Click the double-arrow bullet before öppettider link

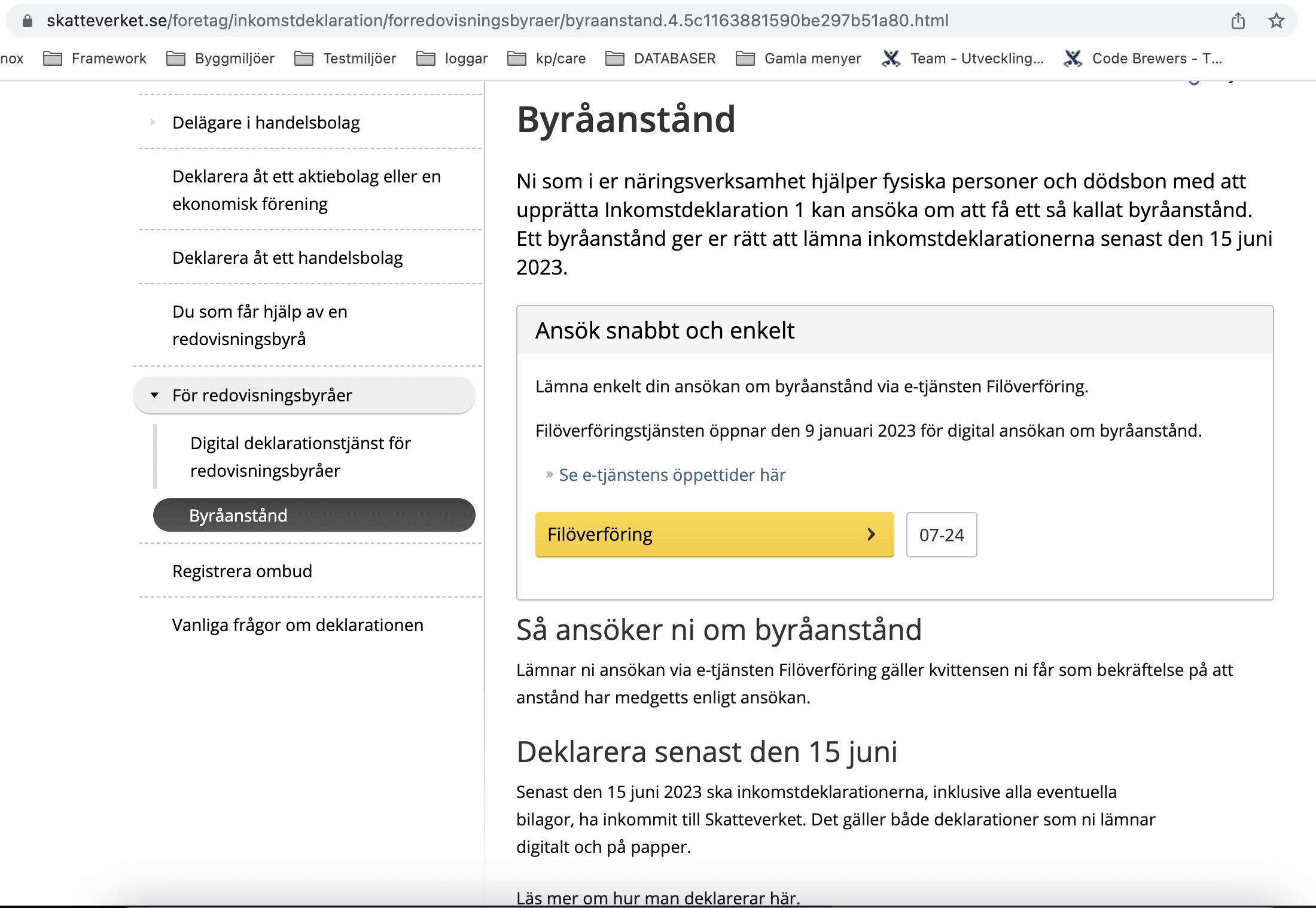coord(549,475)
